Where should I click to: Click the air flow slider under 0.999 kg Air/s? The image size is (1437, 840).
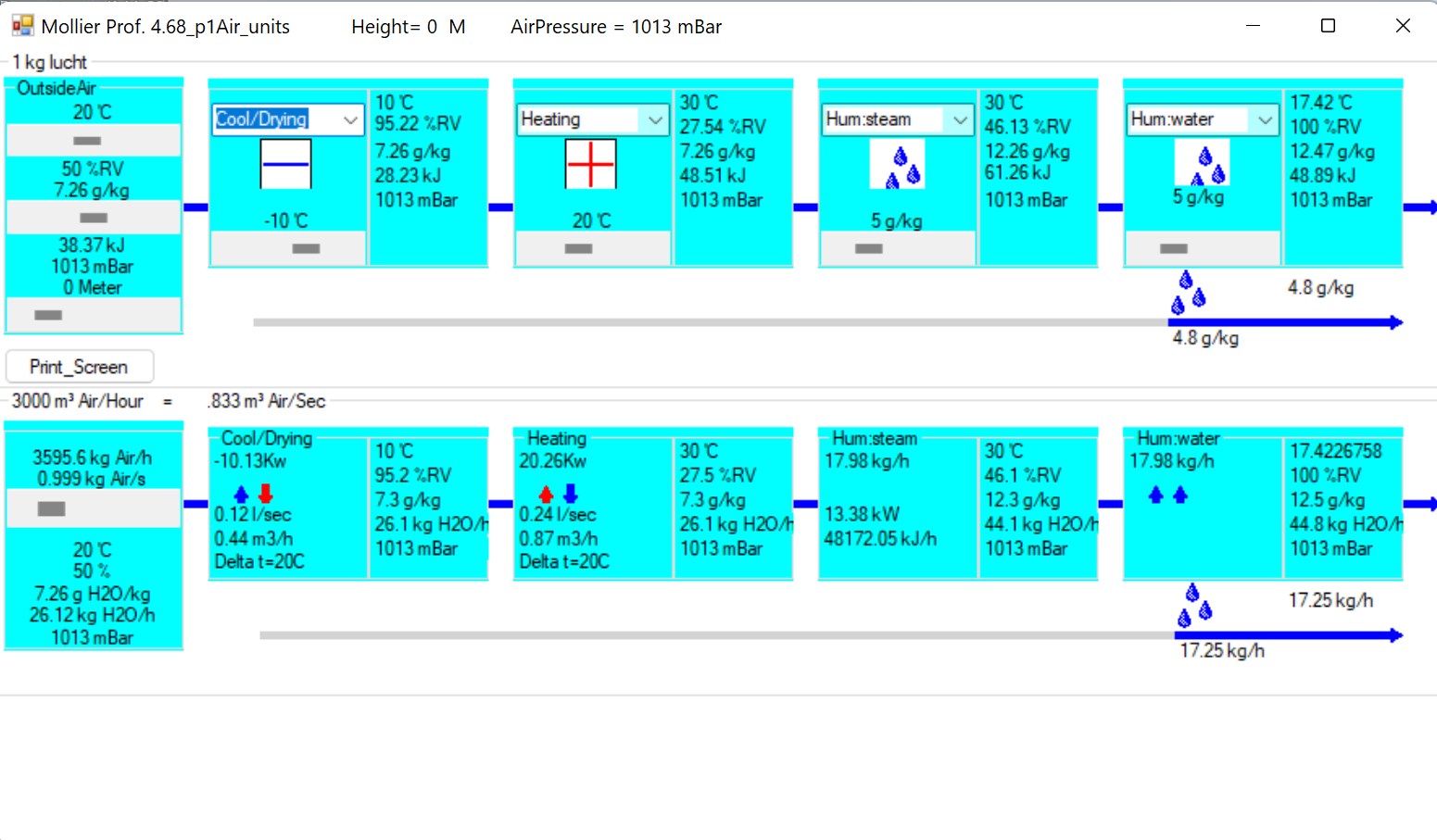[93, 508]
